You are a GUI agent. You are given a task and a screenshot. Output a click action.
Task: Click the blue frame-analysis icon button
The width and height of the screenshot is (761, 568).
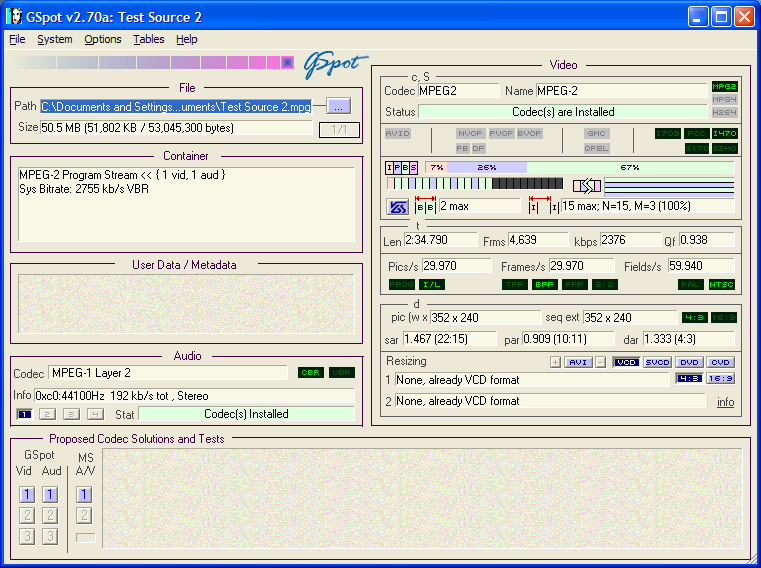coord(398,207)
